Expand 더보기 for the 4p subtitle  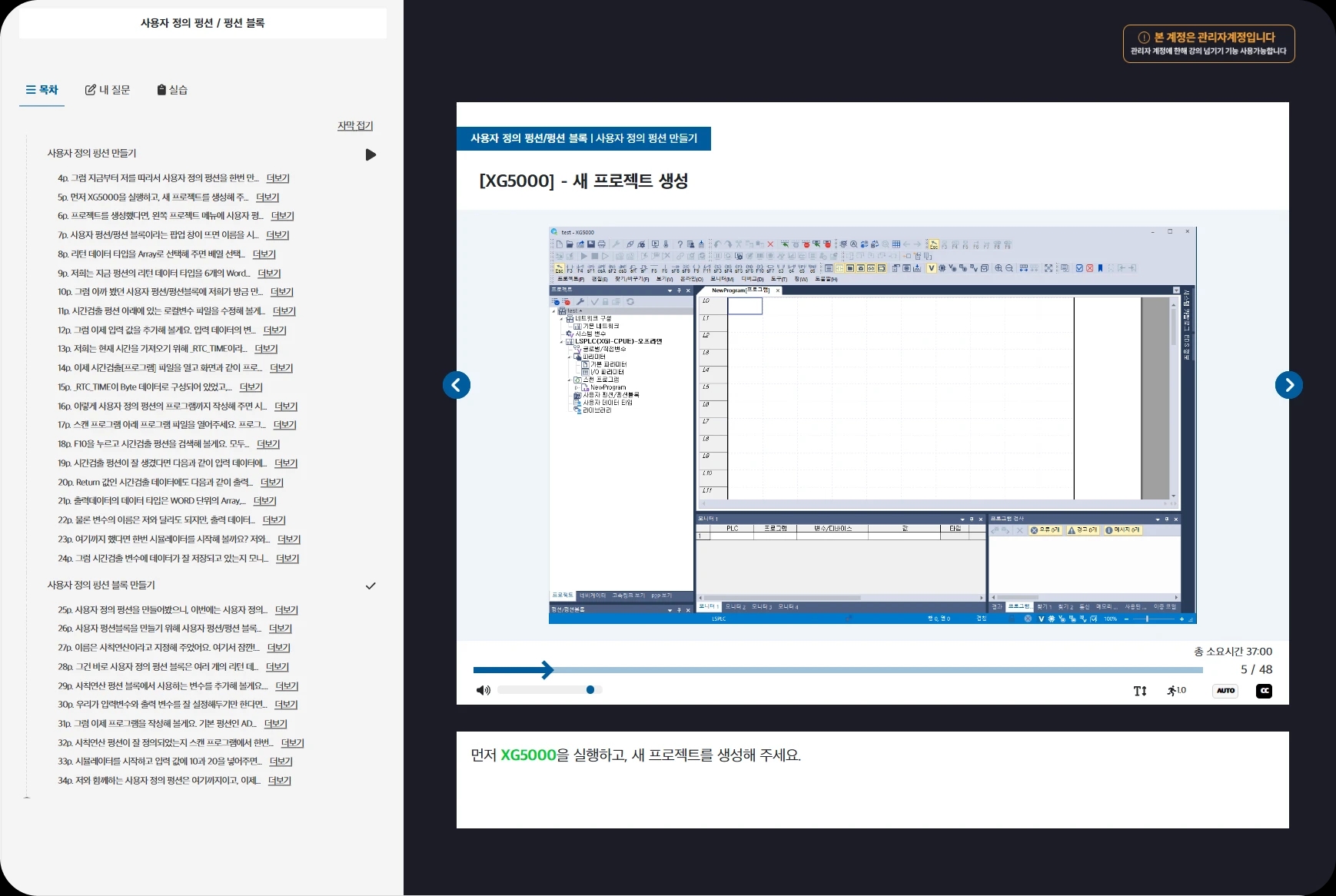pos(278,178)
